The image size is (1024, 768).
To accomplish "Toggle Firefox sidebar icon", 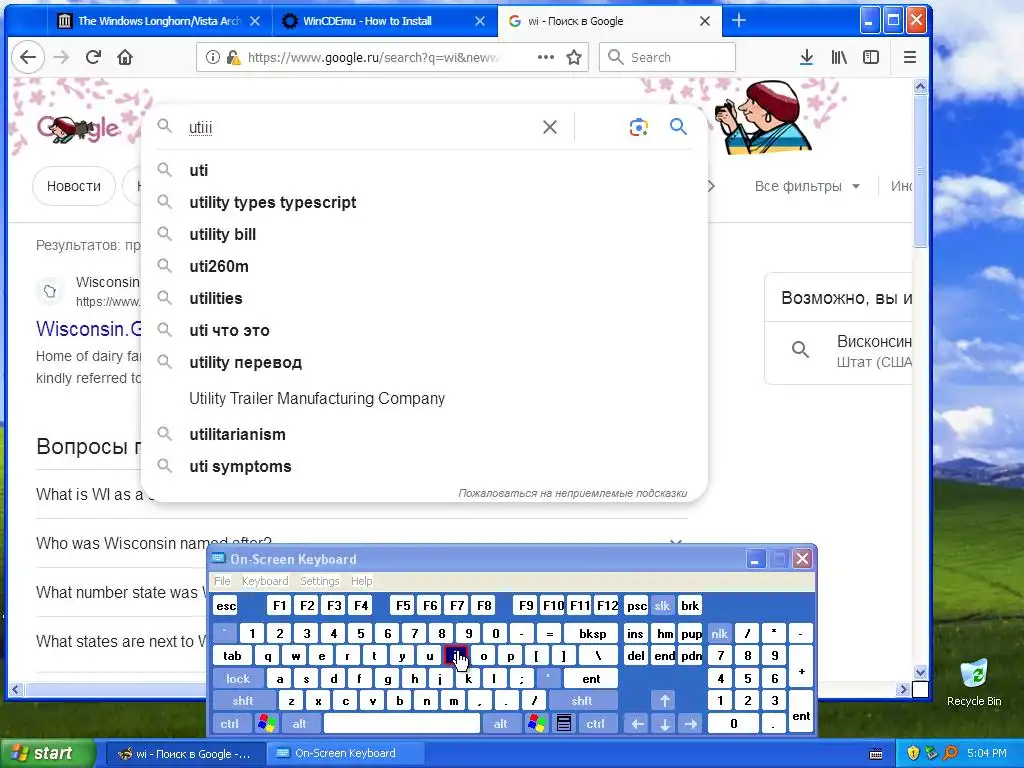I will 871,57.
